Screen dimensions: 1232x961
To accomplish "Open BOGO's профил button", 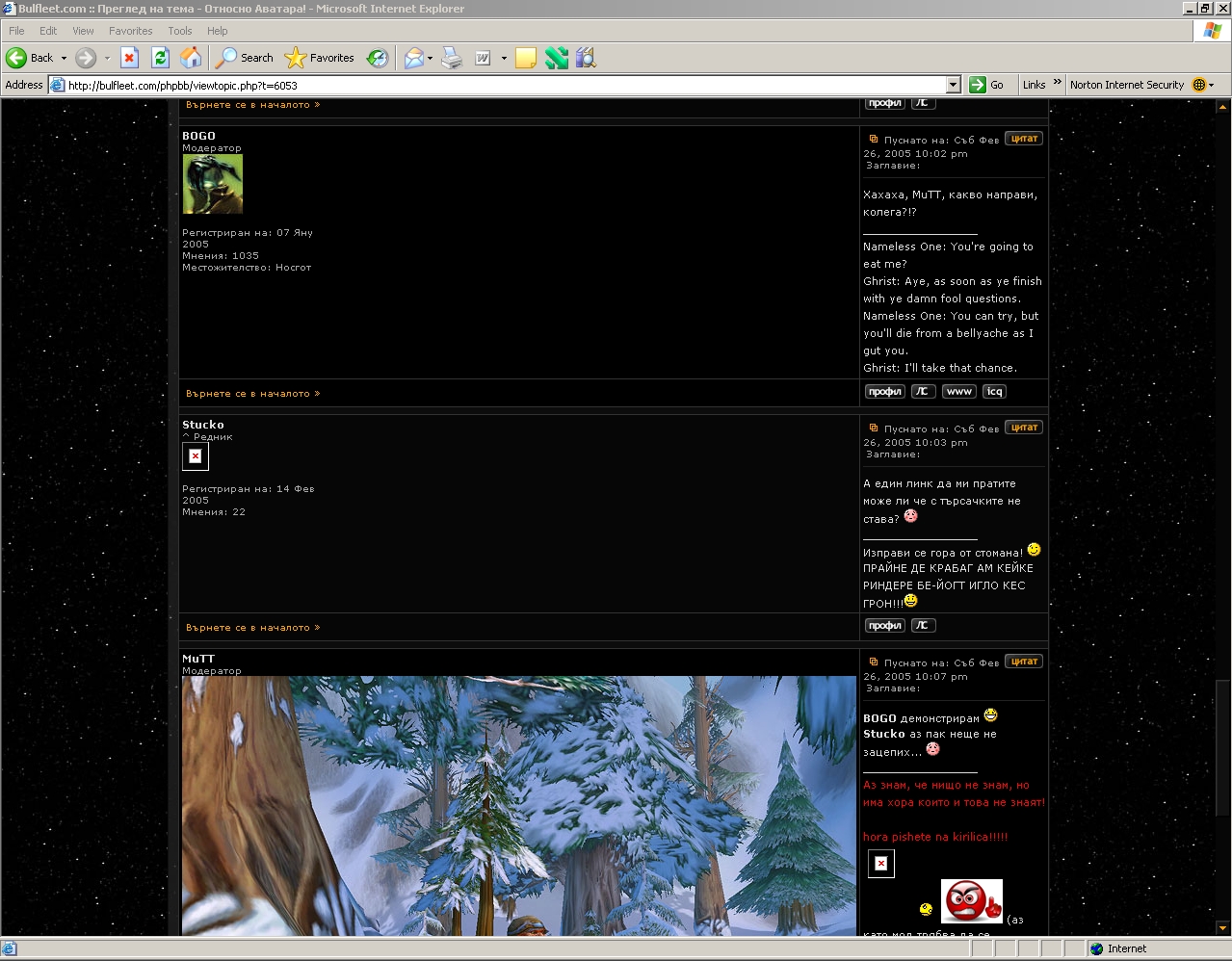I will click(884, 392).
